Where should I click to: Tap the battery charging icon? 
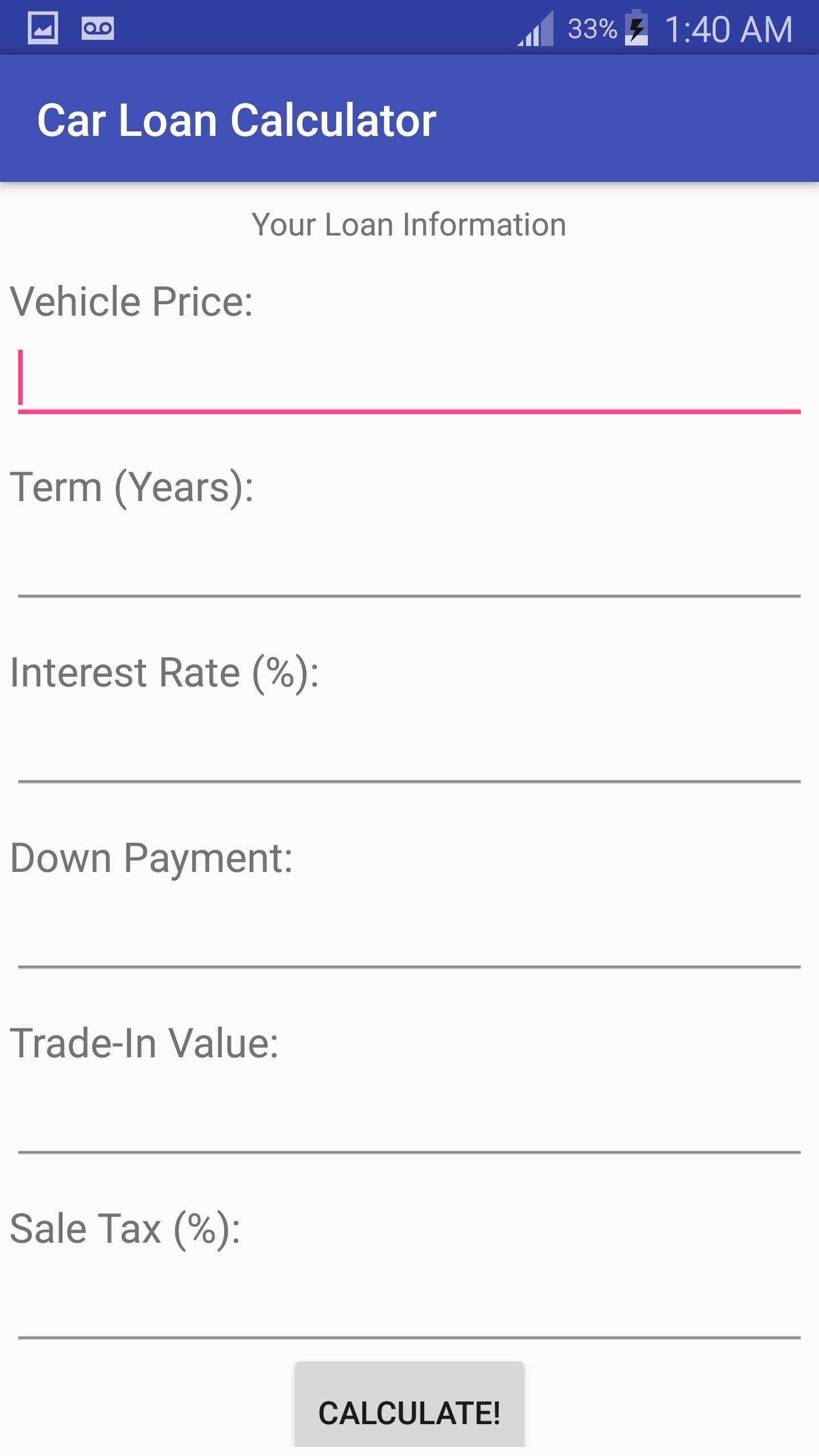click(x=636, y=28)
